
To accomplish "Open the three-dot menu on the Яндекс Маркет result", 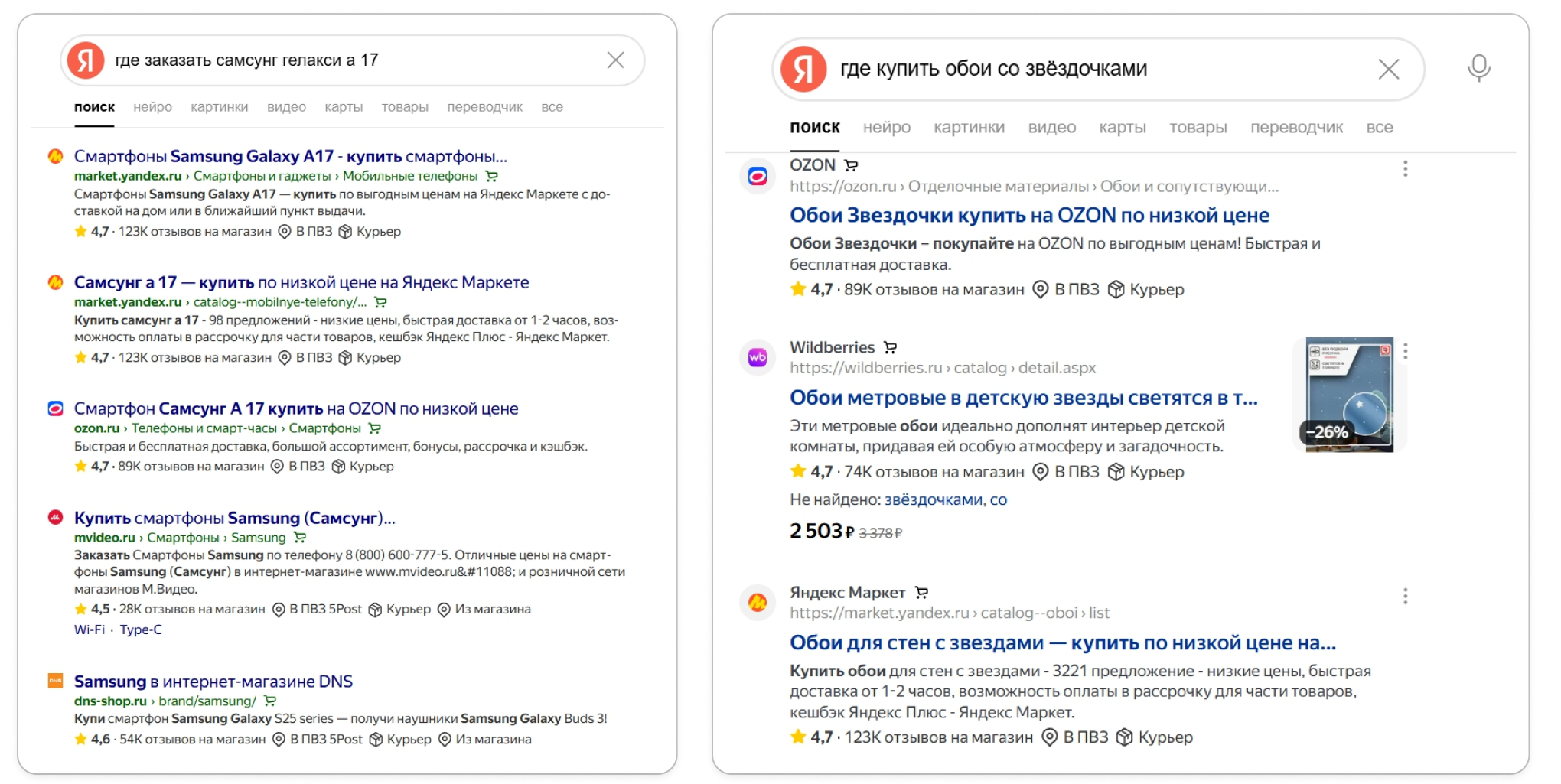I will (1405, 595).
